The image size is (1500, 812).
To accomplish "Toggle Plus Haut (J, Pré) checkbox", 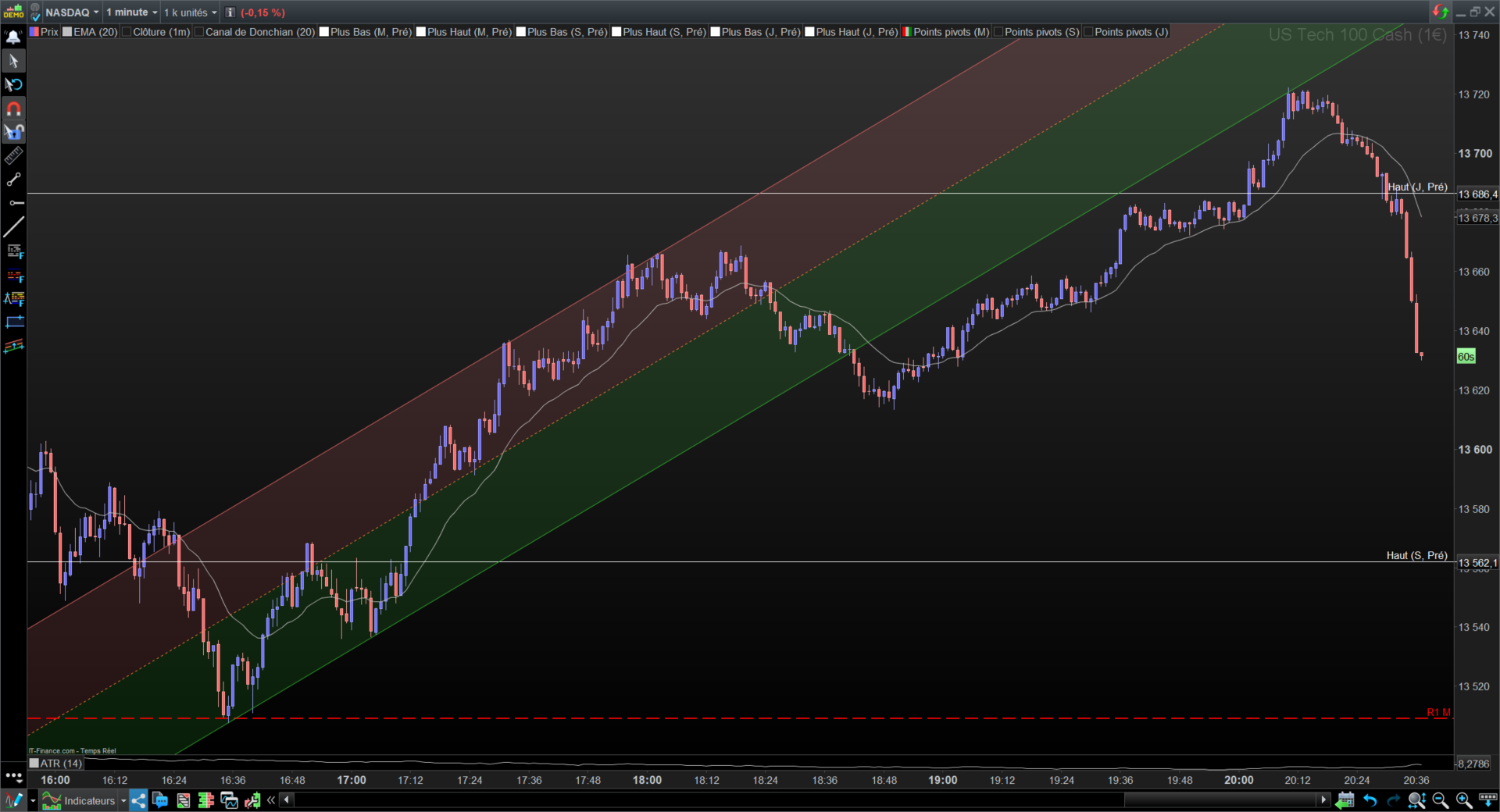I will [x=809, y=32].
